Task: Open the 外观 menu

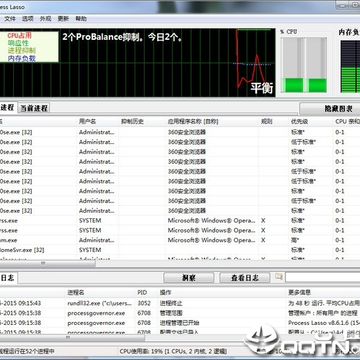Action: 45,19
